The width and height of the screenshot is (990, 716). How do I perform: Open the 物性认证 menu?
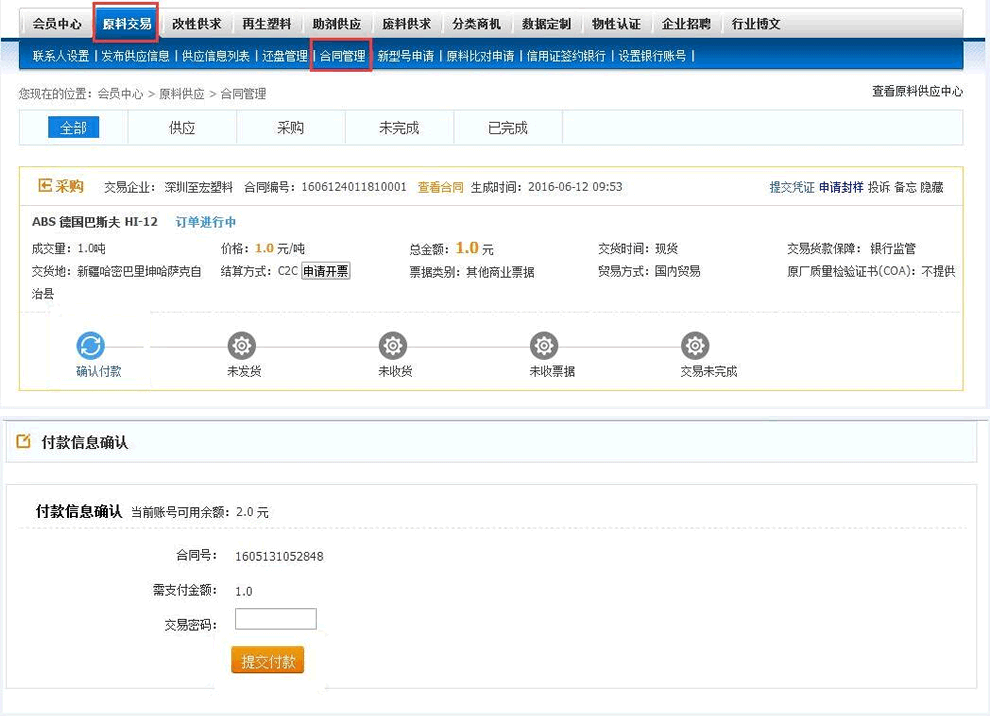click(616, 24)
